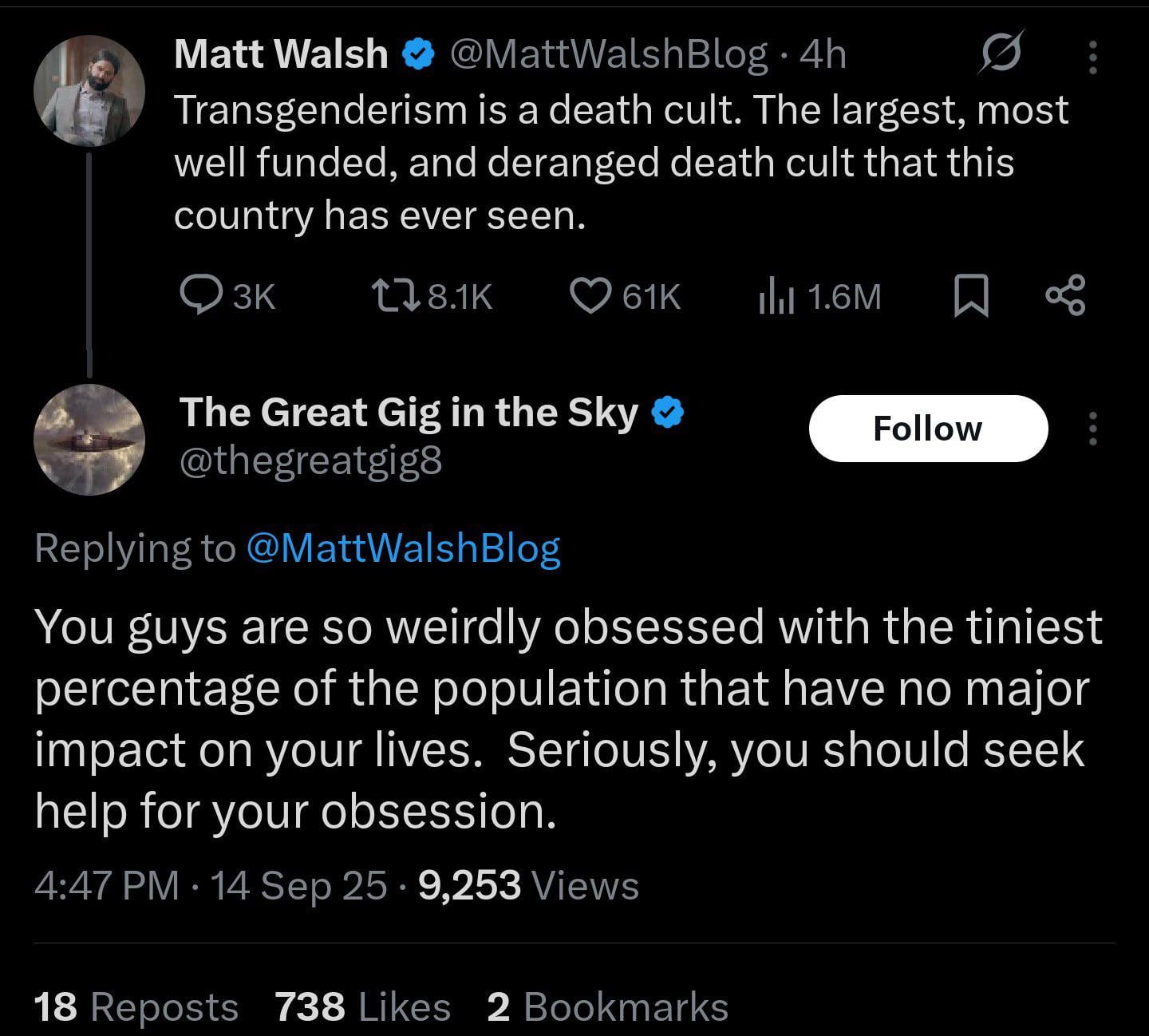The image size is (1149, 1036).
Task: Click the share icon on the top tweet
Action: pos(1065,295)
